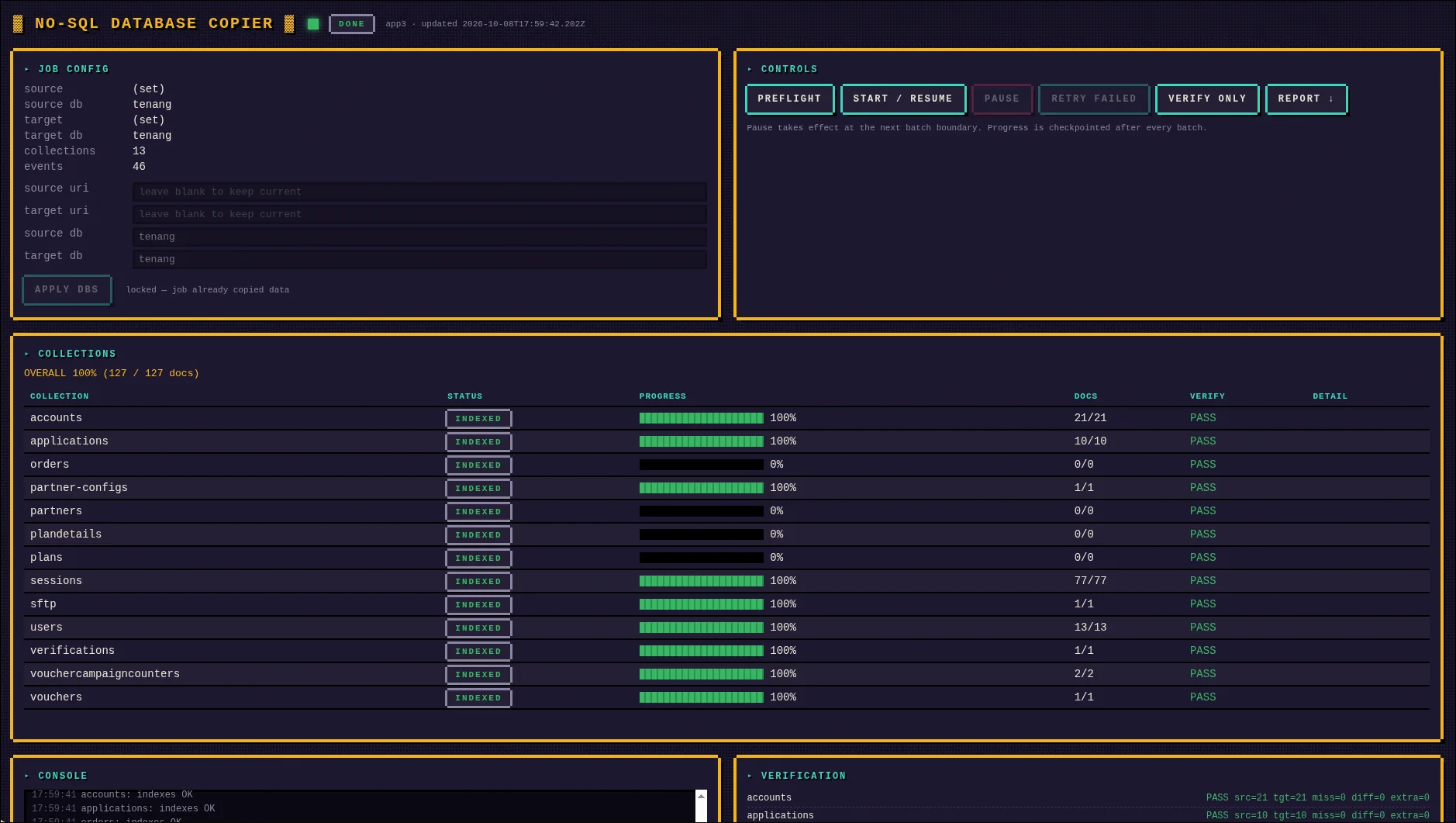This screenshot has width=1456, height=823.
Task: Start or resume the copy job
Action: click(x=902, y=99)
